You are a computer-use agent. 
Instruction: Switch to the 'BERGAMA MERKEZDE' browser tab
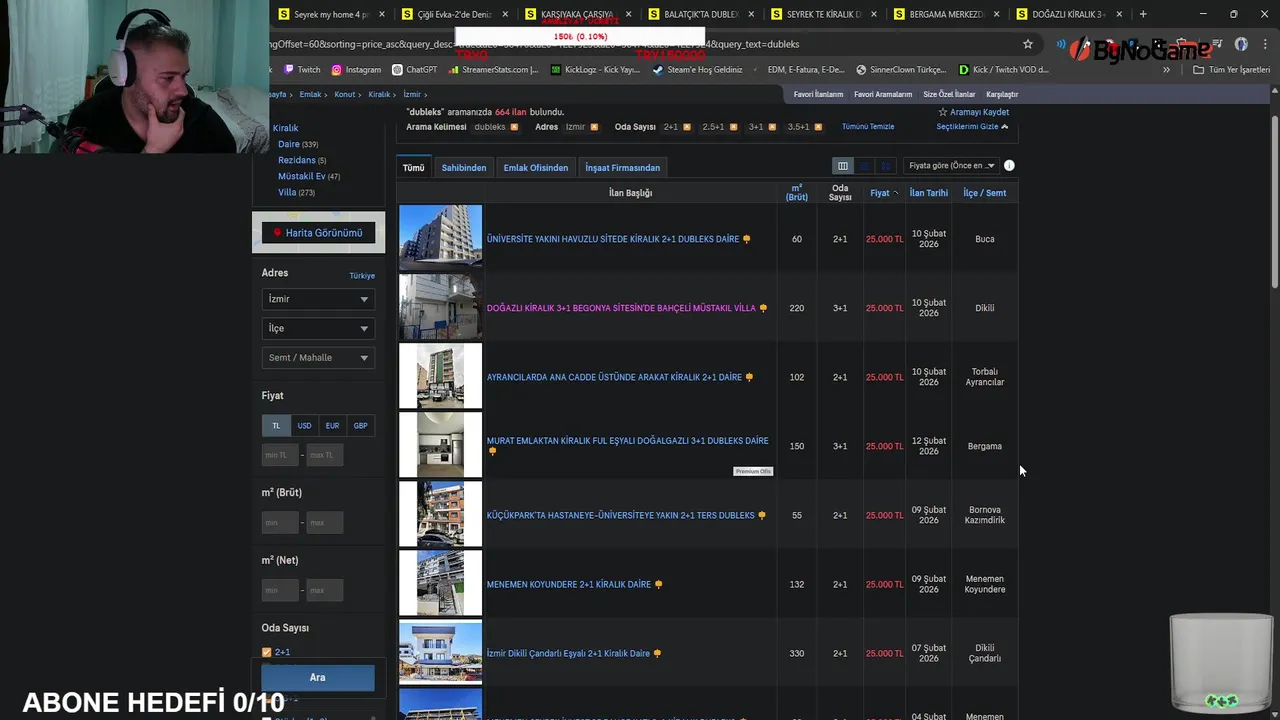(946, 14)
